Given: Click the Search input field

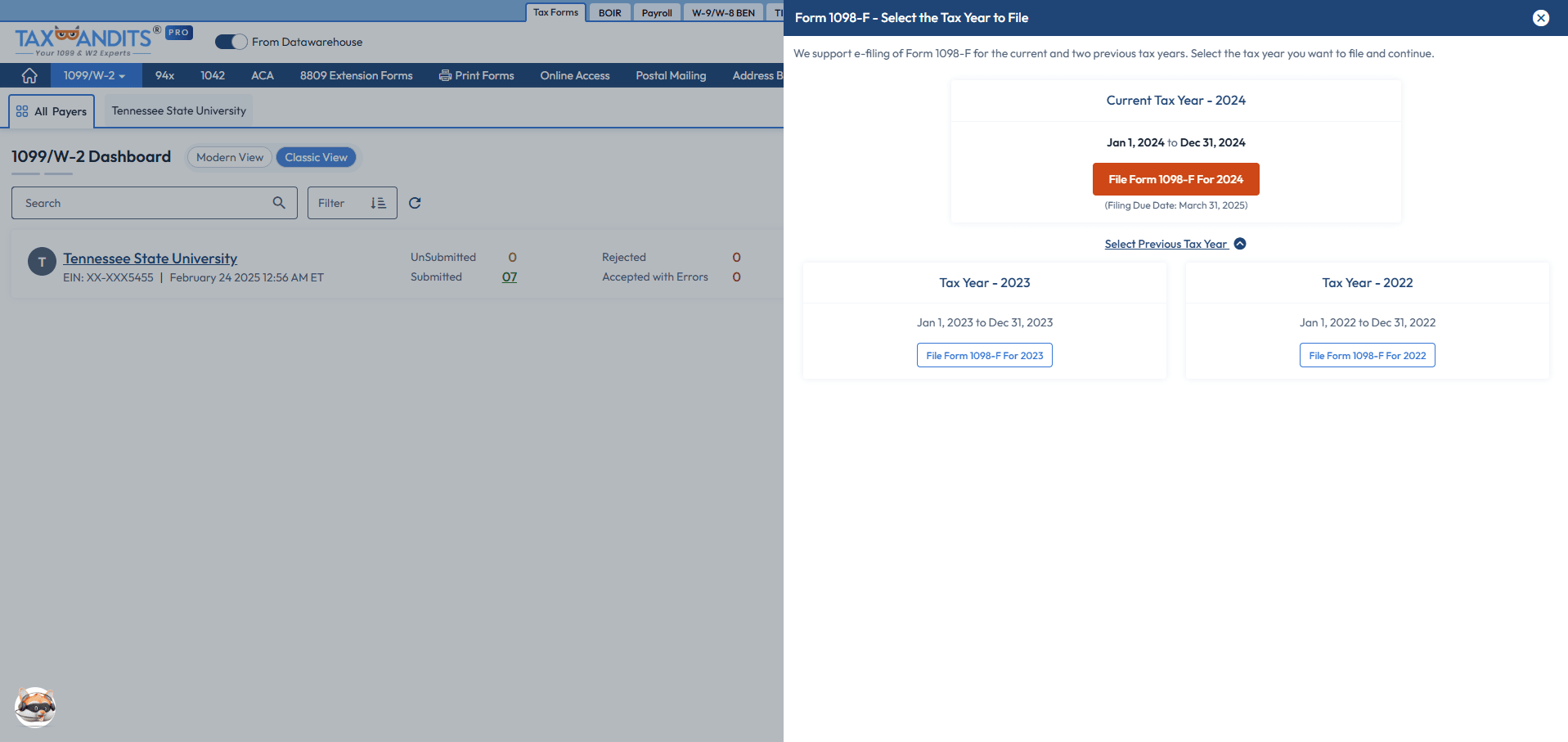Looking at the screenshot, I should coord(155,203).
